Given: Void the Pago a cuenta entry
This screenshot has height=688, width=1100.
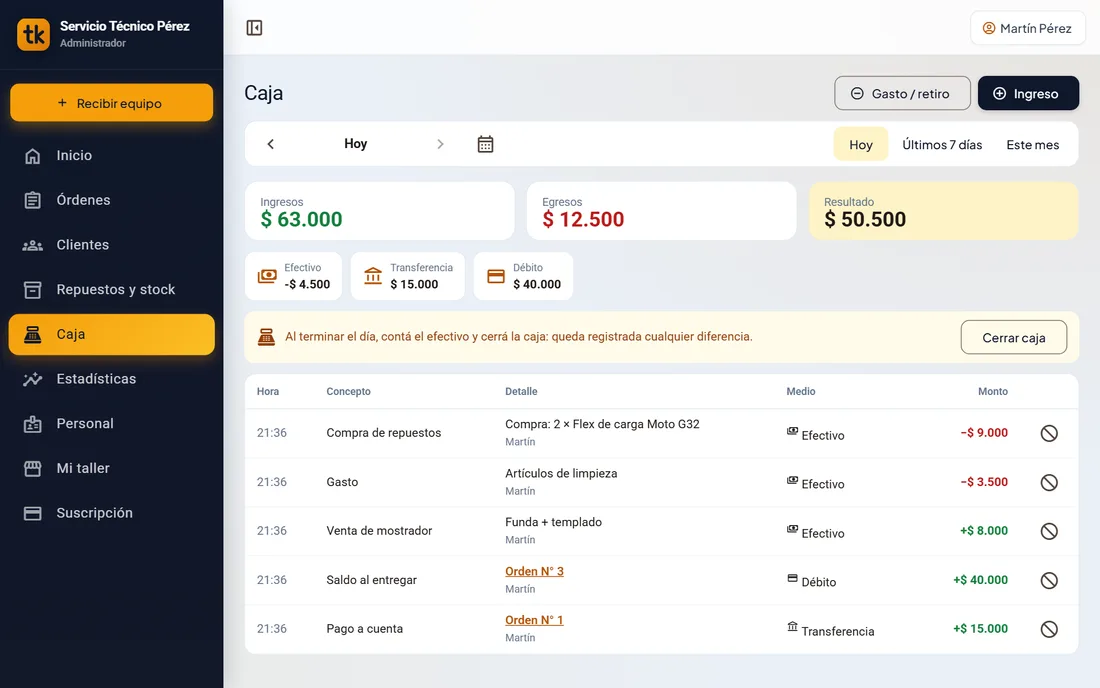Looking at the screenshot, I should click(x=1049, y=629).
